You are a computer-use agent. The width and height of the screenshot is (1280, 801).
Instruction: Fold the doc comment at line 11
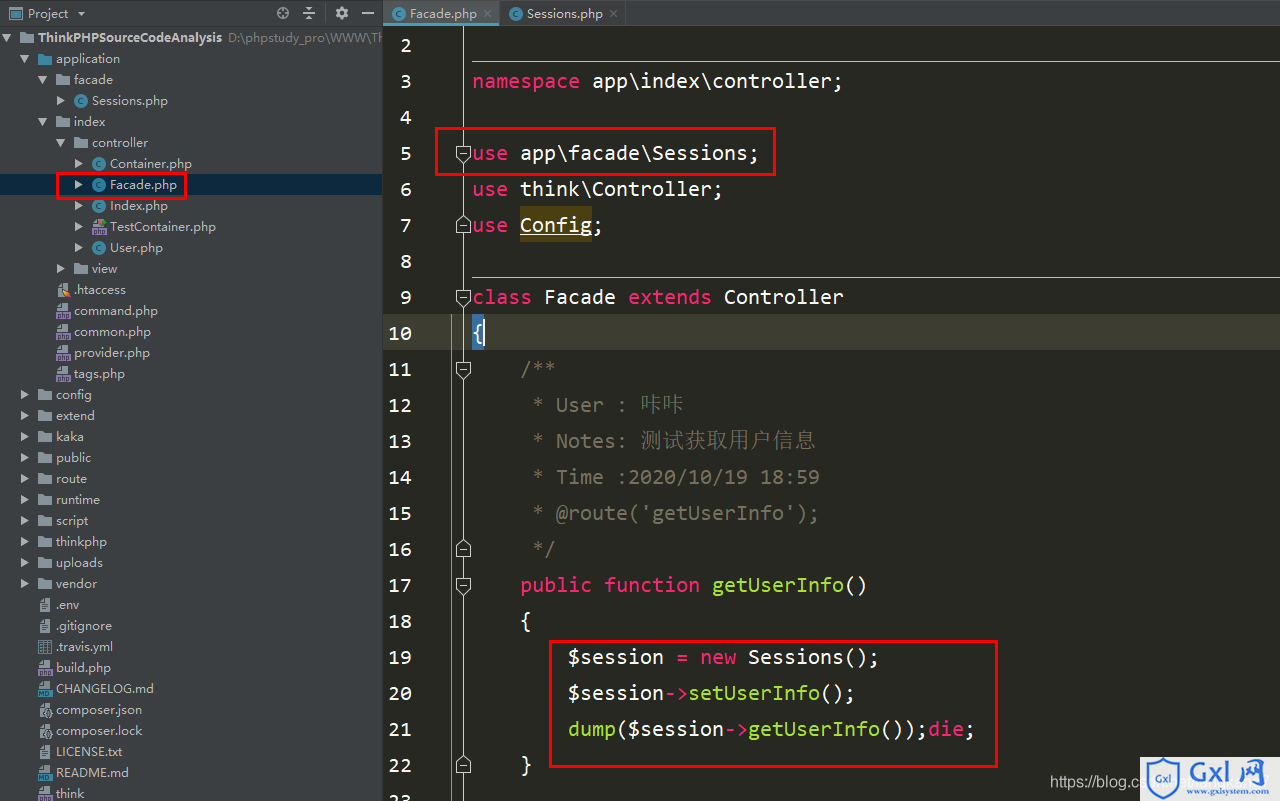pyautogui.click(x=463, y=369)
